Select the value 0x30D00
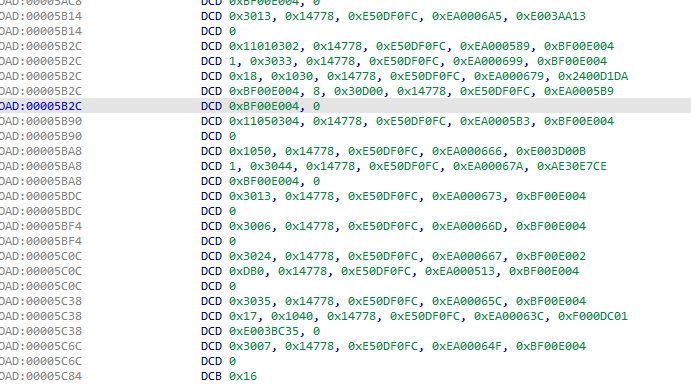Viewport: 691px width, 387px height. [358, 91]
